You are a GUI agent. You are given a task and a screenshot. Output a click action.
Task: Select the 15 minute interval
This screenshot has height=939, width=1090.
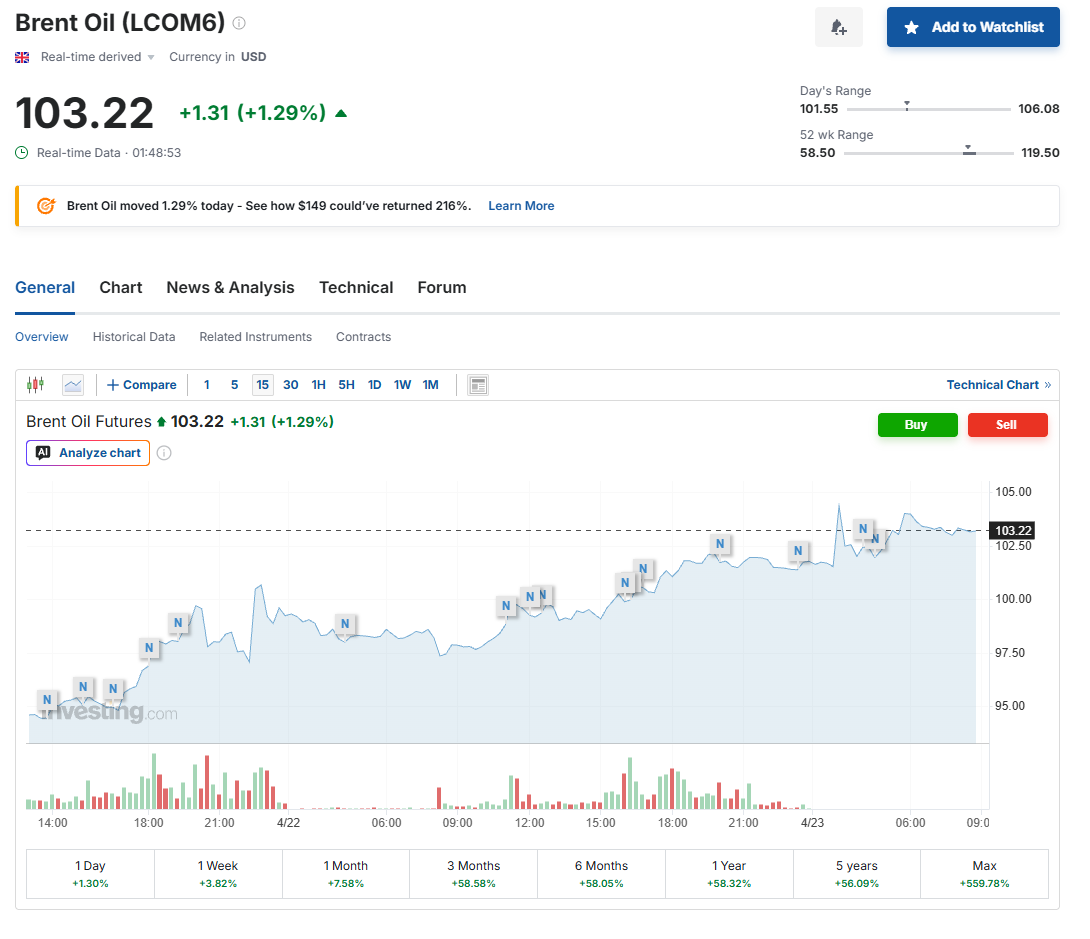(x=262, y=385)
